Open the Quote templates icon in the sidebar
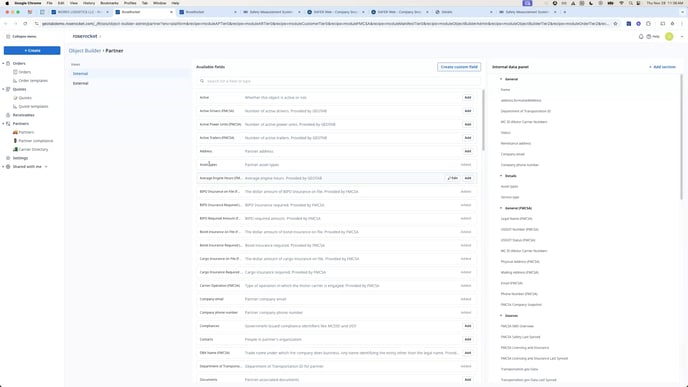 point(15,107)
